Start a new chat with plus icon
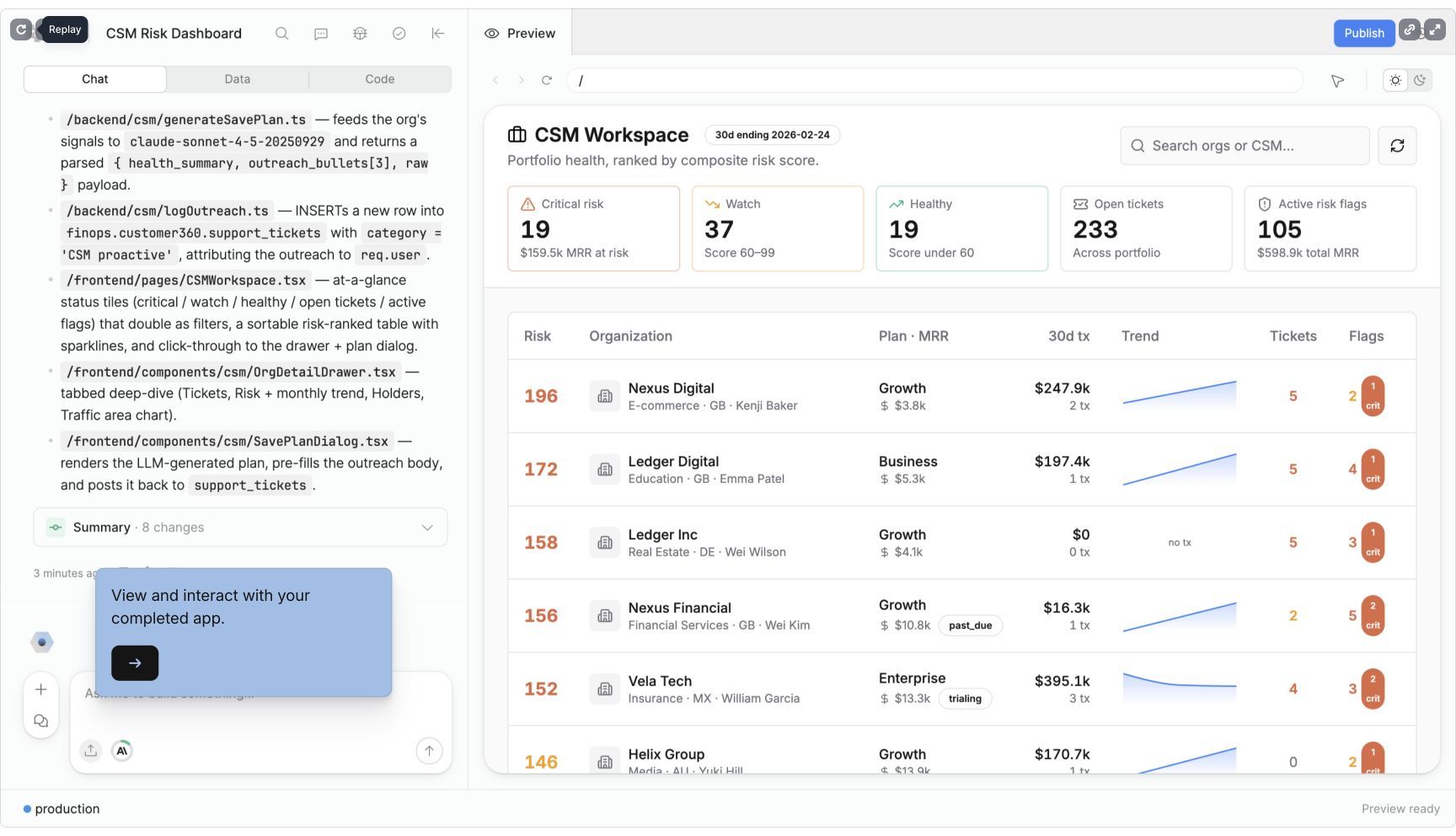 (40, 689)
